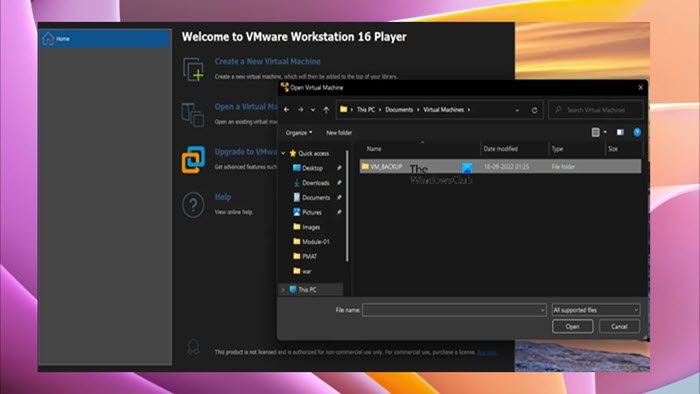Click the Images folder icon
This screenshot has width=700, height=394.
tap(296, 227)
